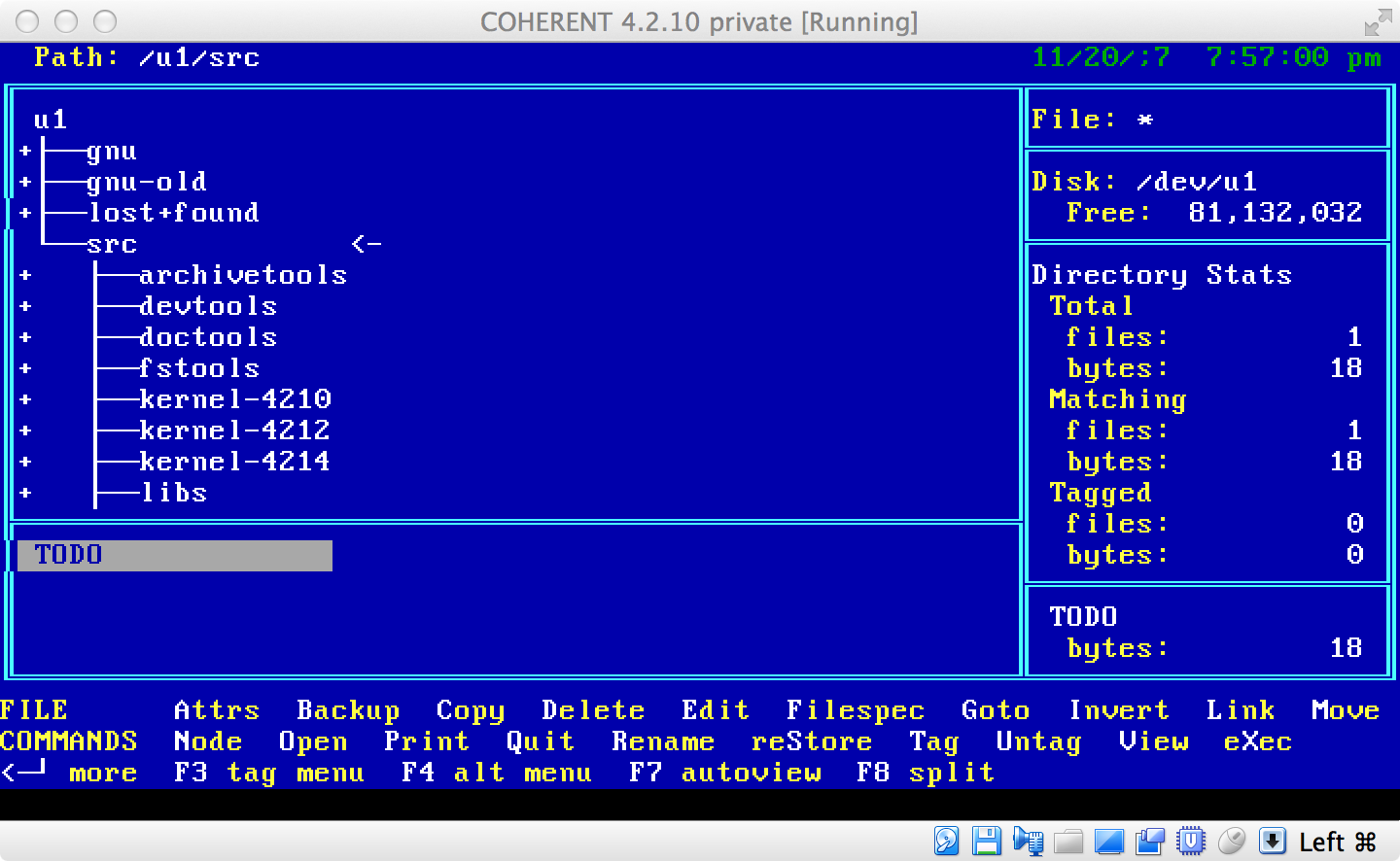Image resolution: width=1400 pixels, height=861 pixels.
Task: Click the F7 autoview option
Action: point(724,773)
